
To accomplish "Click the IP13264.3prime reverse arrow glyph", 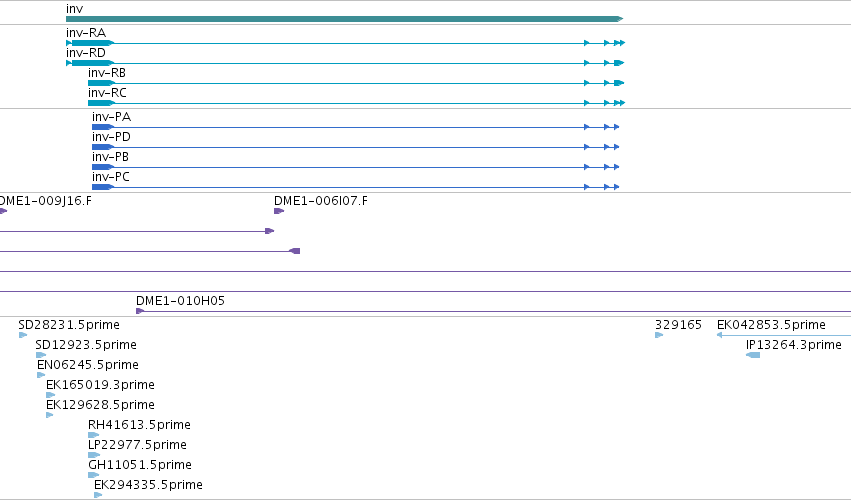I will tap(753, 355).
